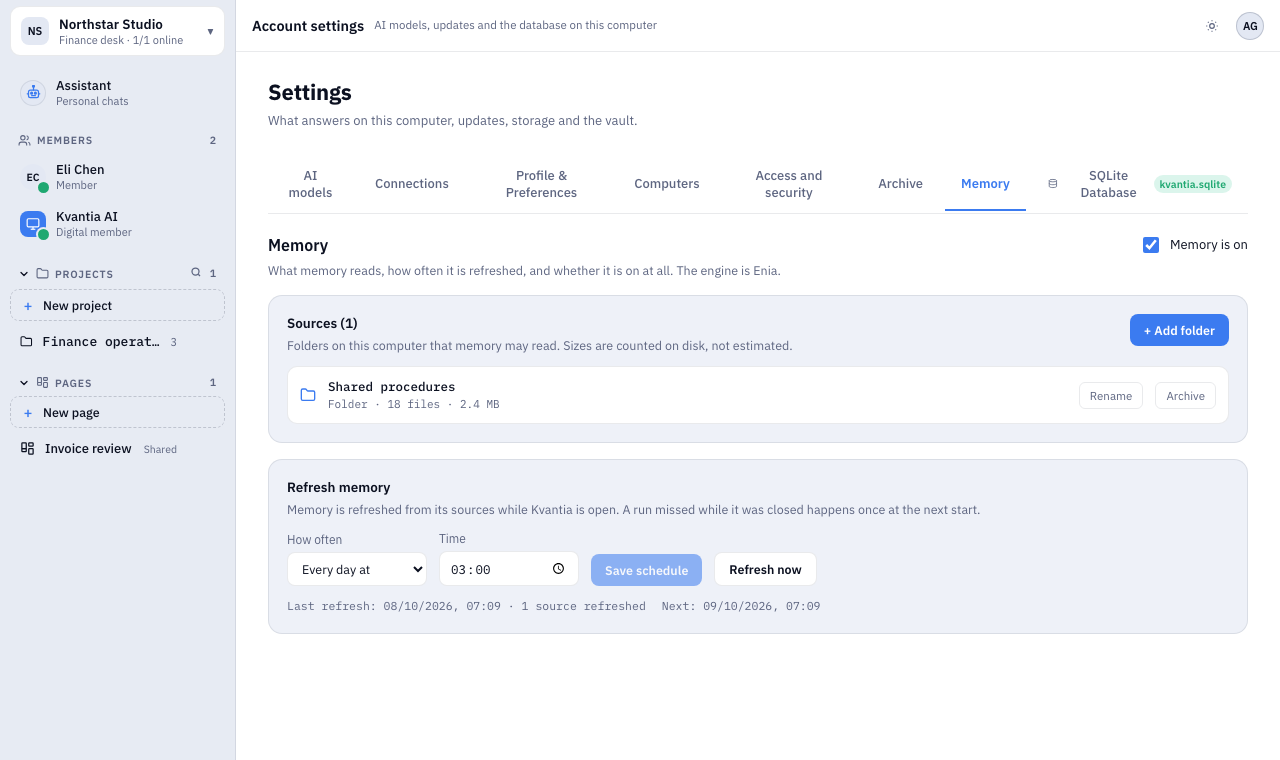
Task: Click the plus icon beside New page
Action: 28,413
